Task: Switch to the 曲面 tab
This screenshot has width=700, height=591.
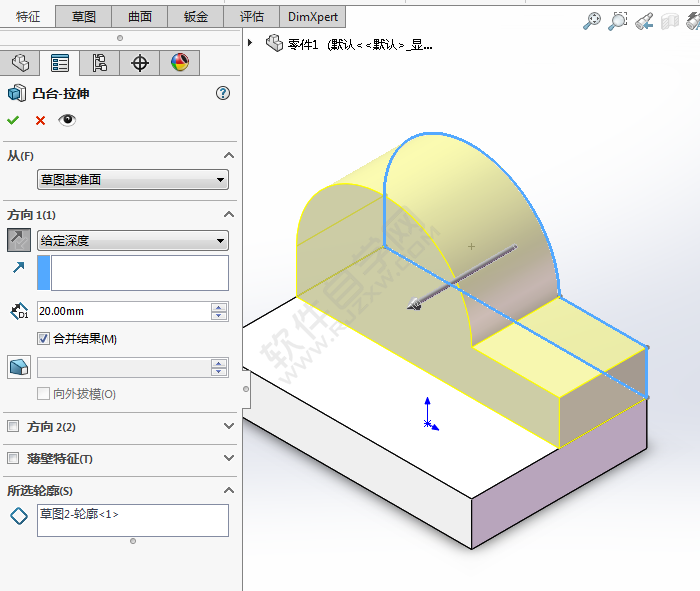Action: [140, 17]
